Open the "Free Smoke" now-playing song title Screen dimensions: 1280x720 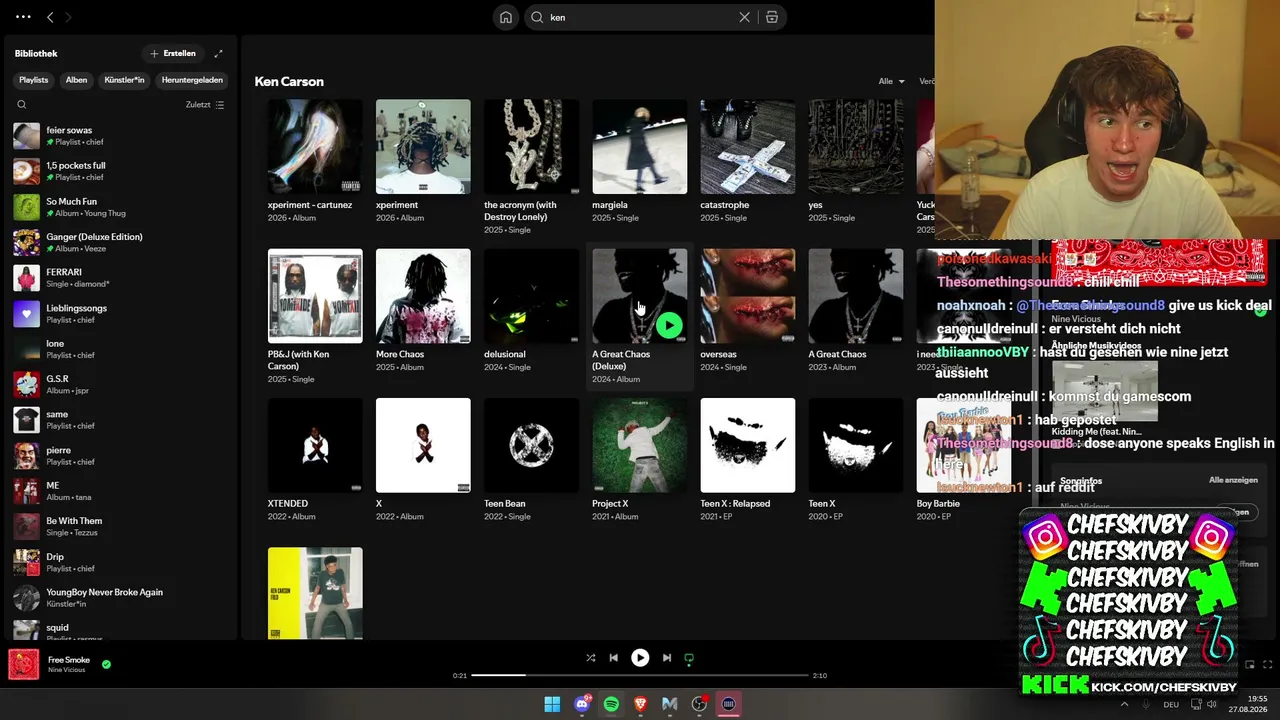click(69, 660)
